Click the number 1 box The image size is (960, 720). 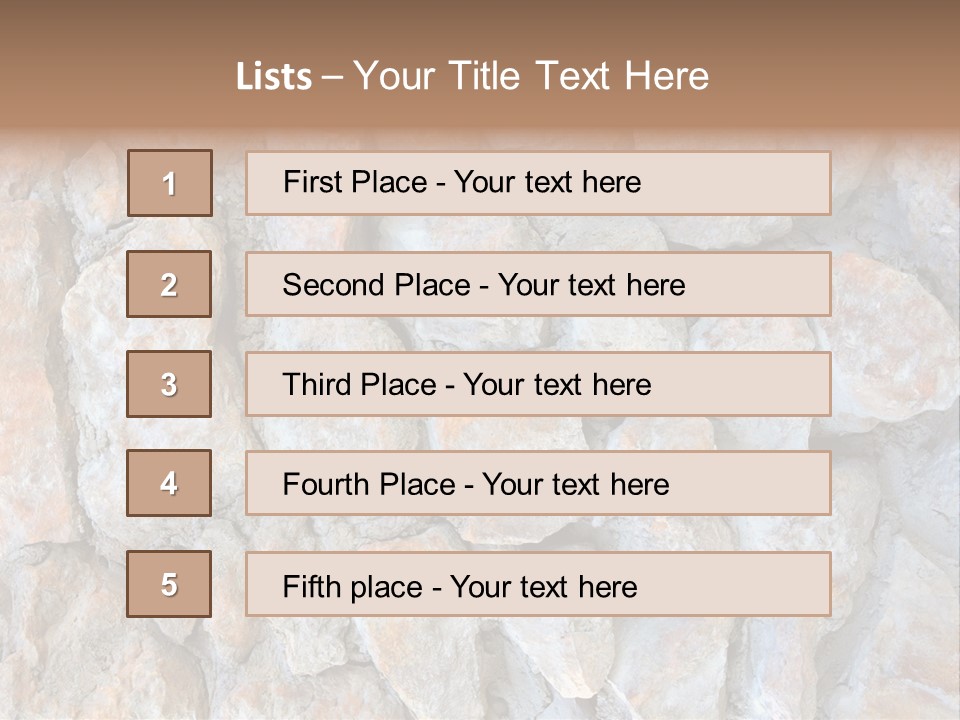[170, 183]
